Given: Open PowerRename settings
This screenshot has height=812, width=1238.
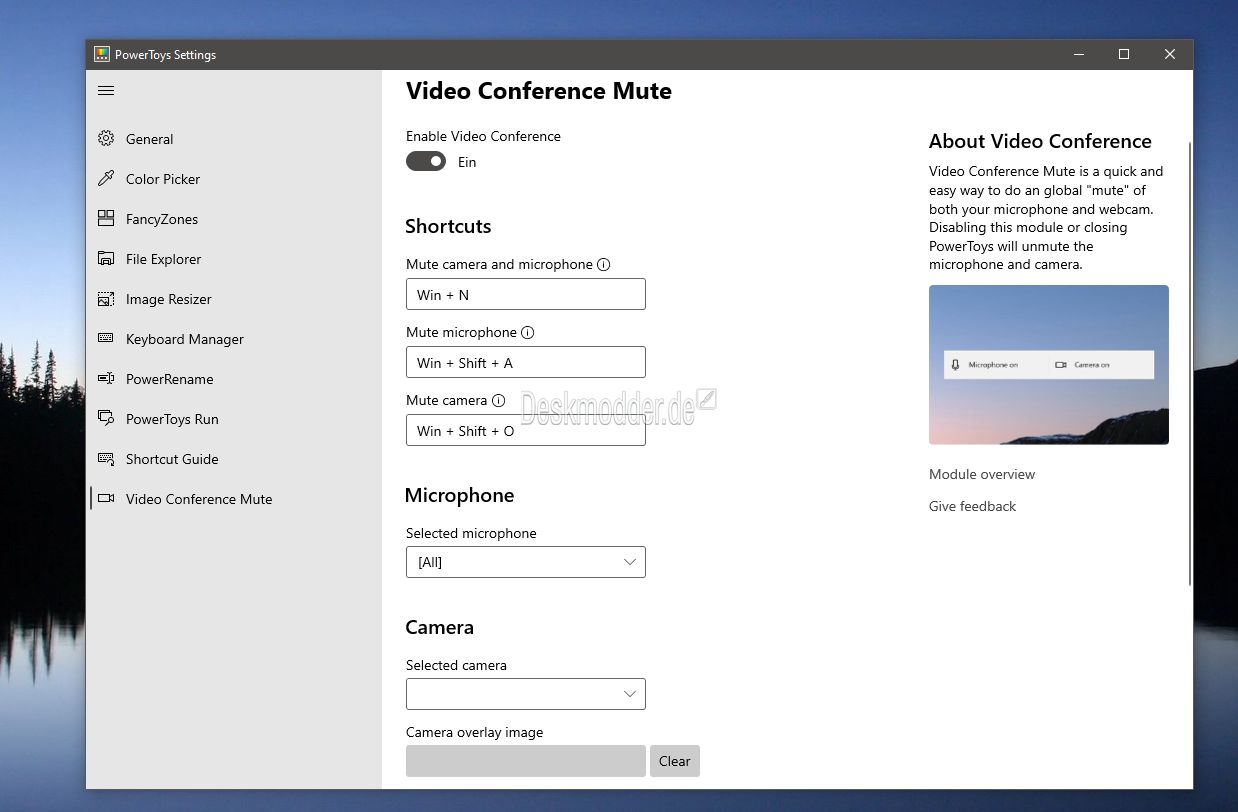Looking at the screenshot, I should tap(234, 379).
